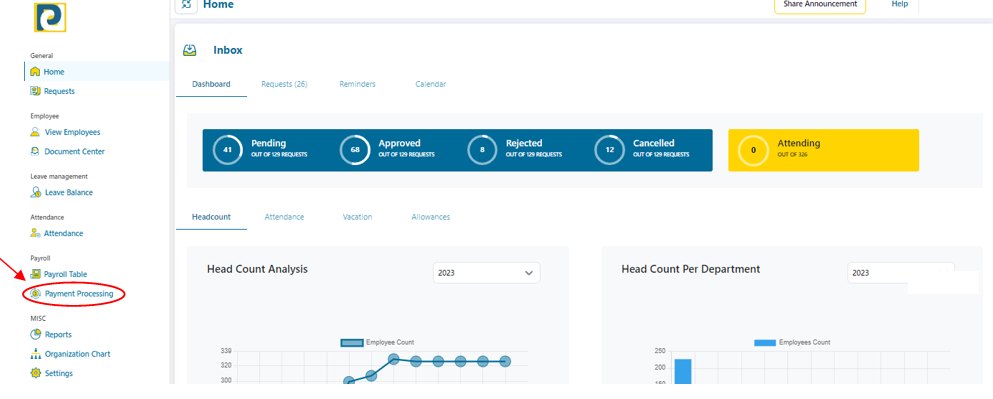Open Leave Balance page
Image resolution: width=993 pixels, height=399 pixels.
coord(68,193)
